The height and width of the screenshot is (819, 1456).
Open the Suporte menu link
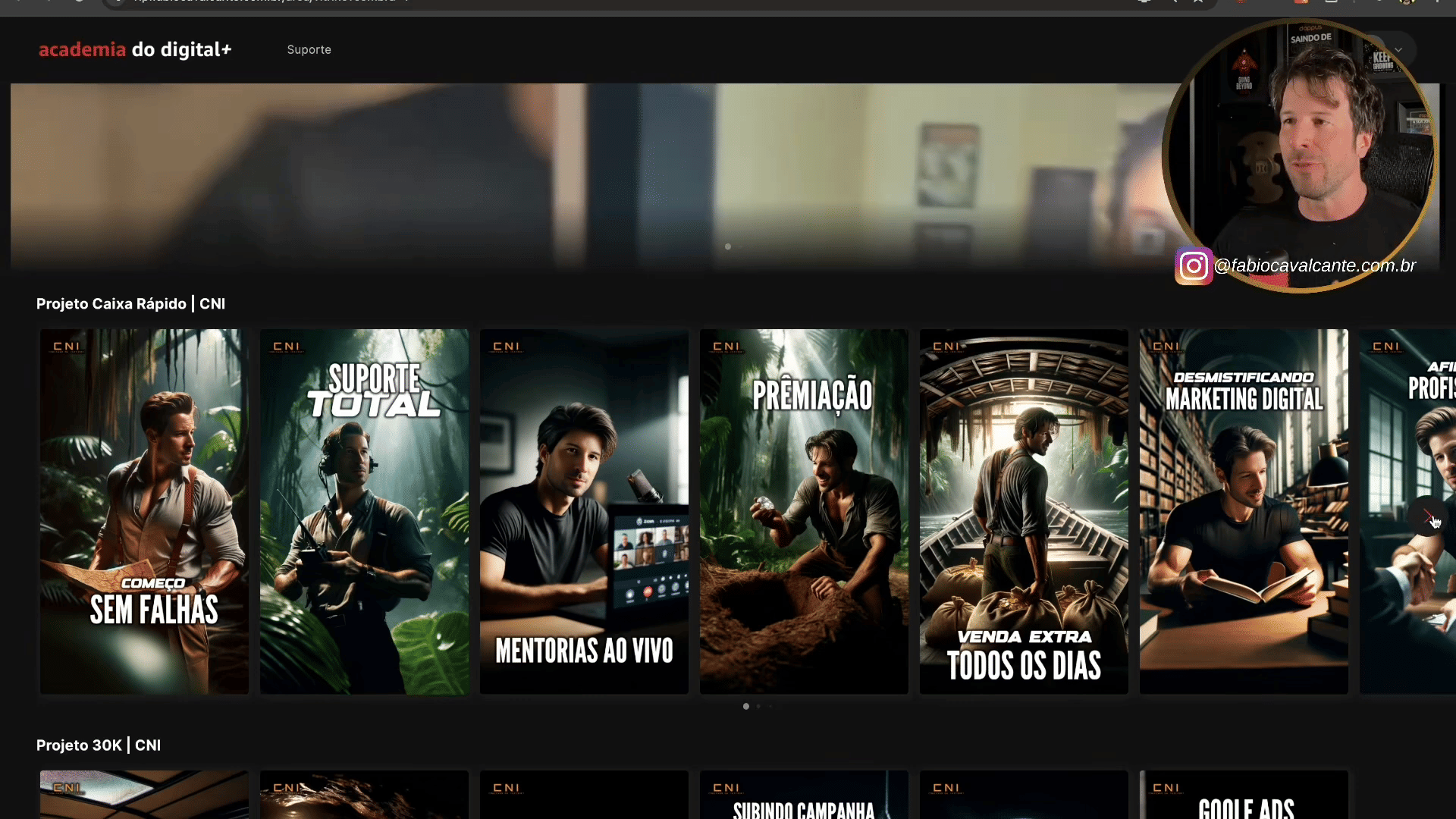click(x=309, y=50)
